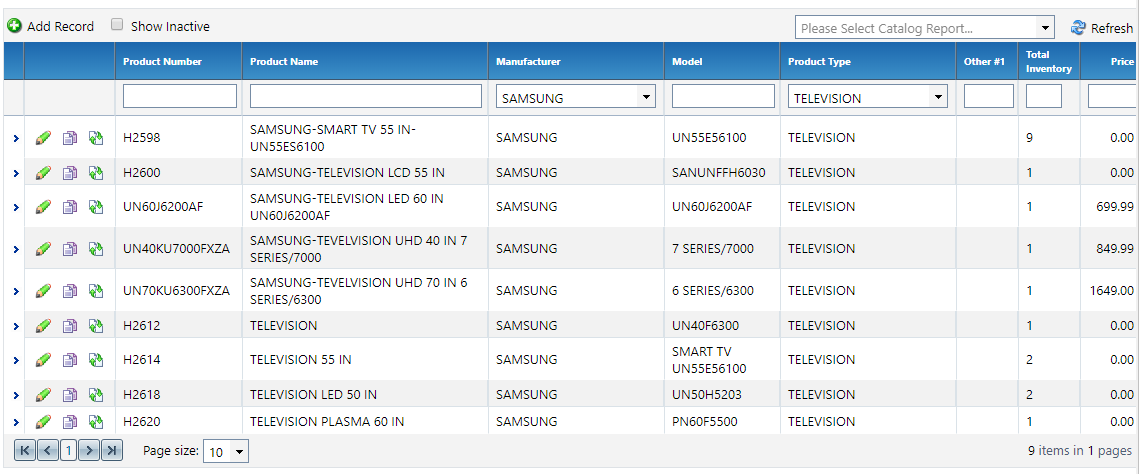1139x474 pixels.
Task: Sort by Product Type column header
Action: tap(819, 62)
